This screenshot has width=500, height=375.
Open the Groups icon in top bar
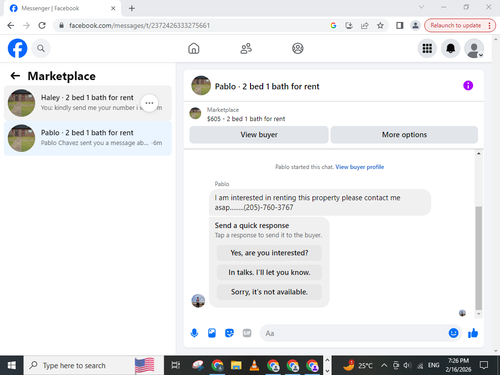pyautogui.click(x=298, y=48)
